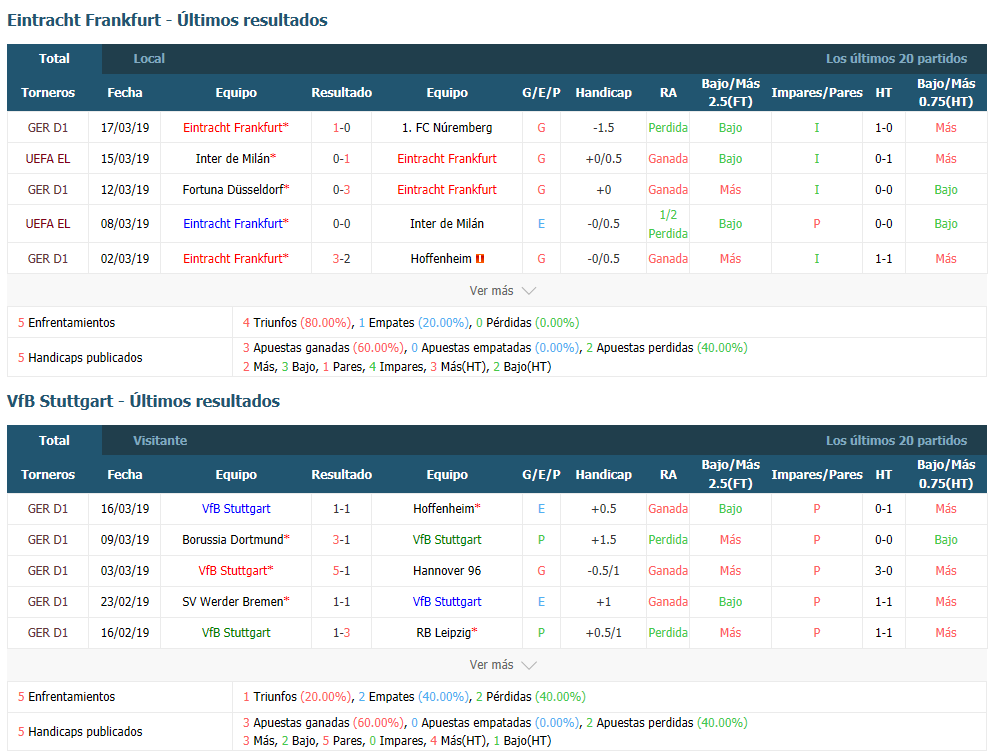Screen dimensions: 993x756
Task: Click the Handicap column header in Frankfurt table
Action: coord(604,93)
